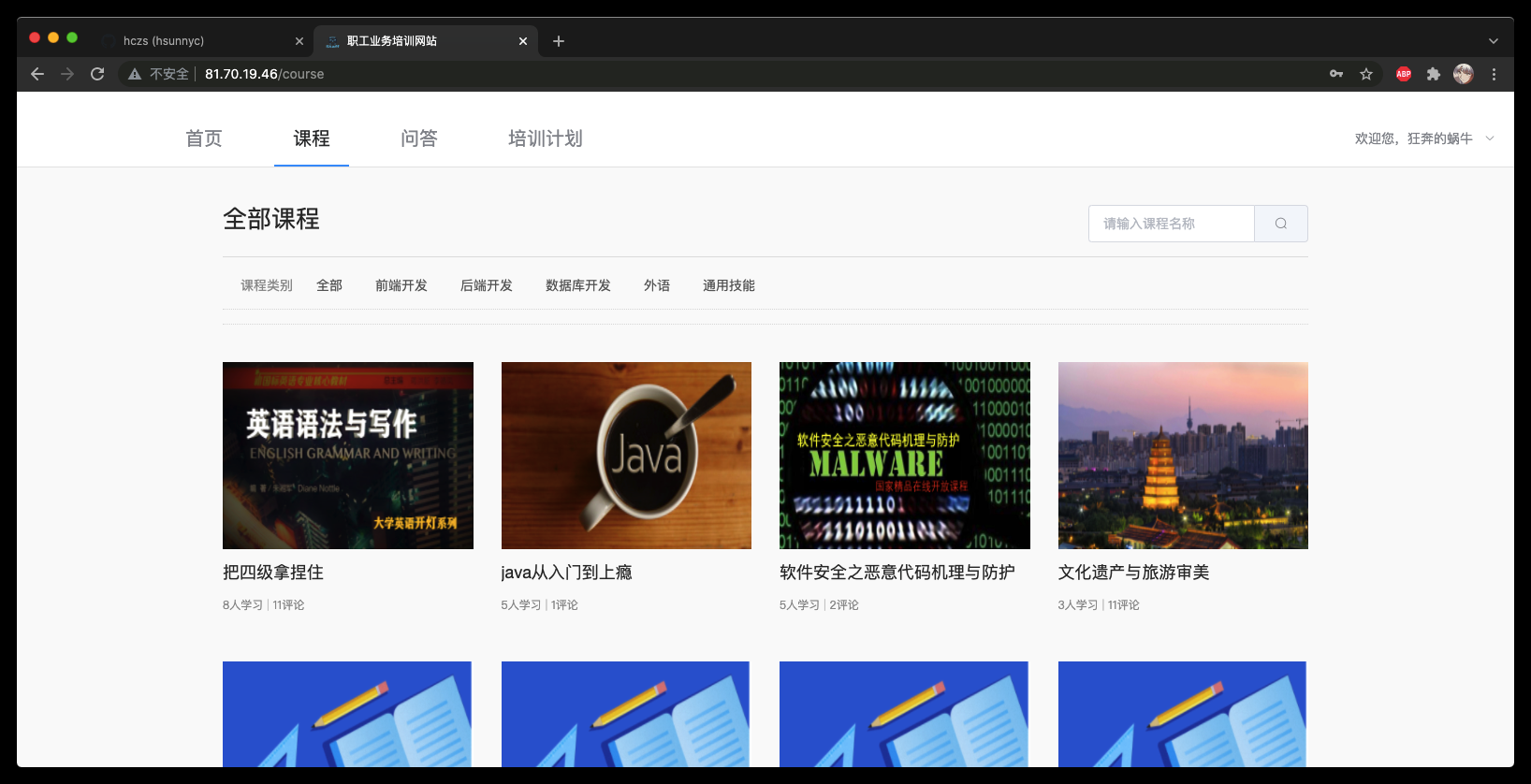Go back with the browser back arrow
The image size is (1531, 784).
(x=37, y=74)
